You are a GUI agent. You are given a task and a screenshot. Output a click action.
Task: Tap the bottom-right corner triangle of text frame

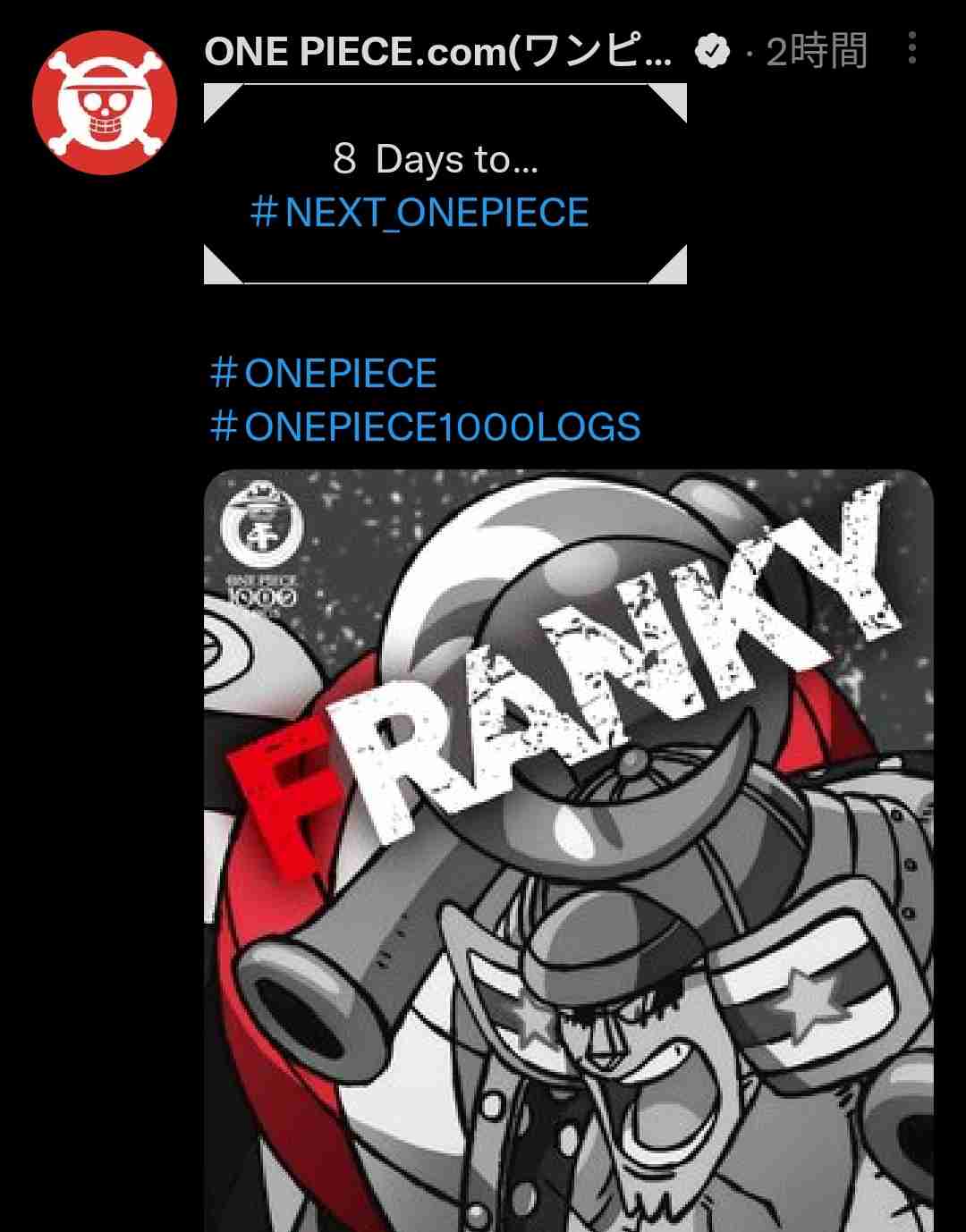[667, 265]
